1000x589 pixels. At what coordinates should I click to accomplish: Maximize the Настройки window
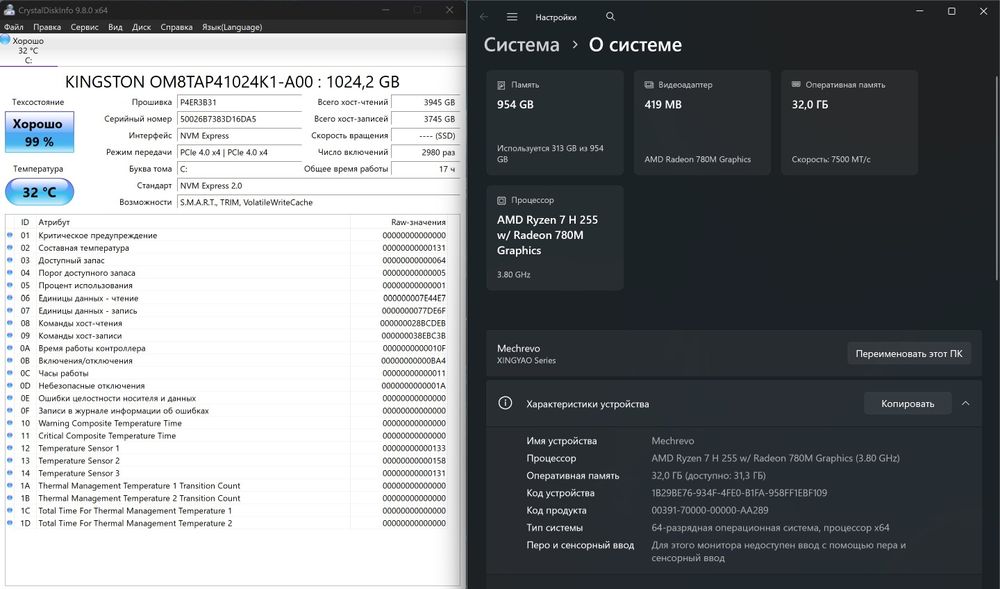(x=952, y=11)
